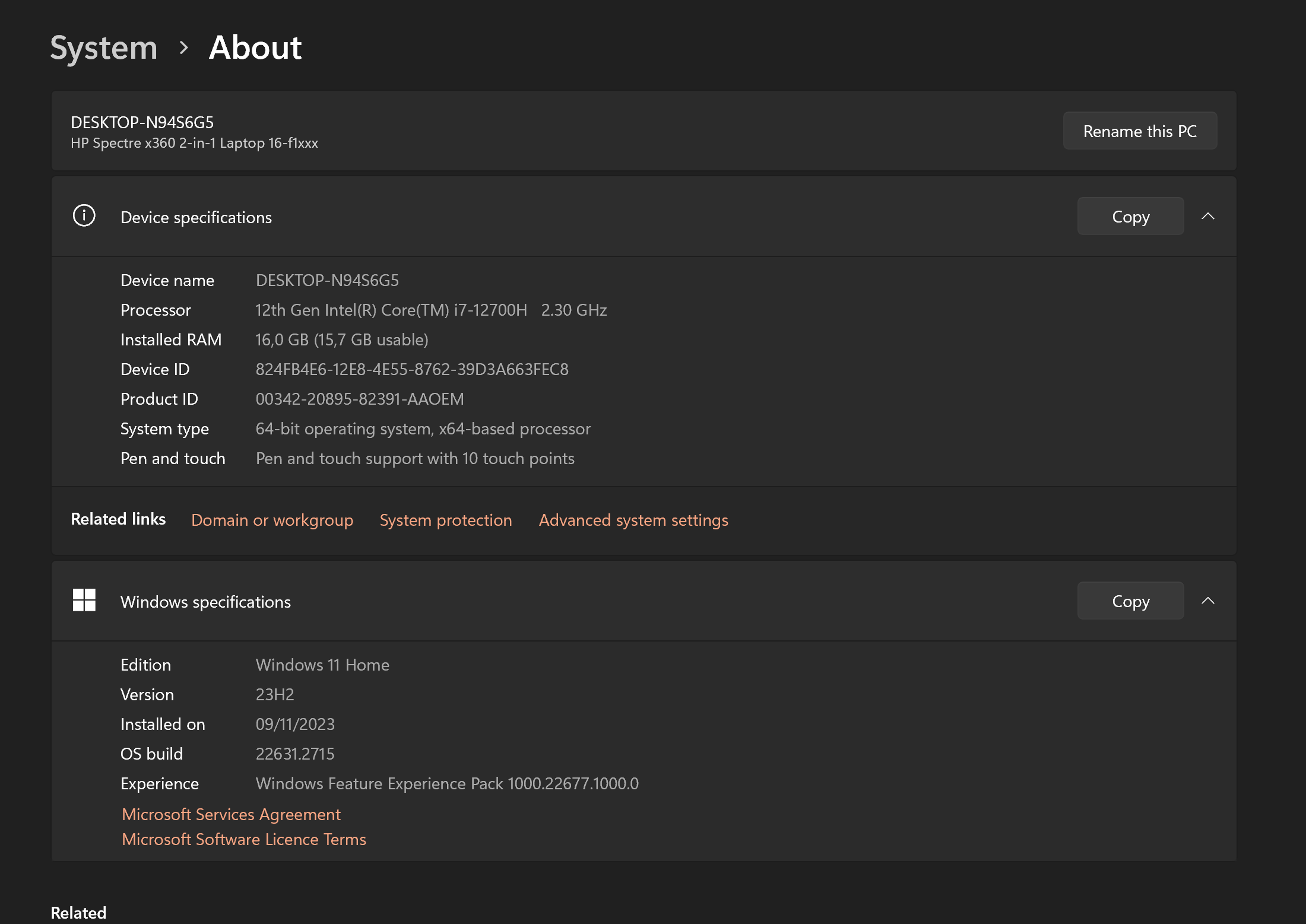Select the DESKTOP-N94S6G5 PC name at the top

tap(142, 122)
